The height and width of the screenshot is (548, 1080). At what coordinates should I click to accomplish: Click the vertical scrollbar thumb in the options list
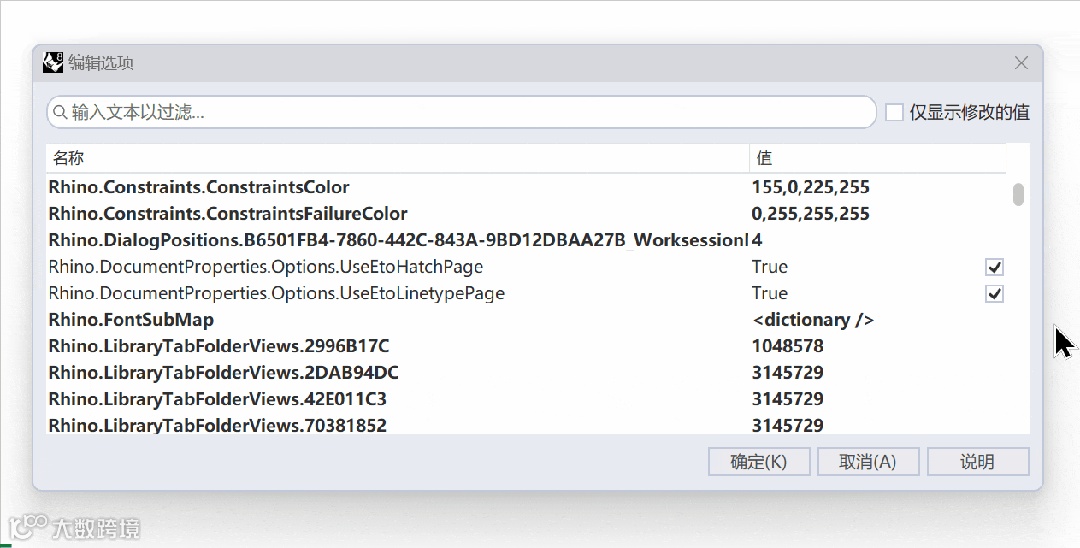click(x=1018, y=194)
